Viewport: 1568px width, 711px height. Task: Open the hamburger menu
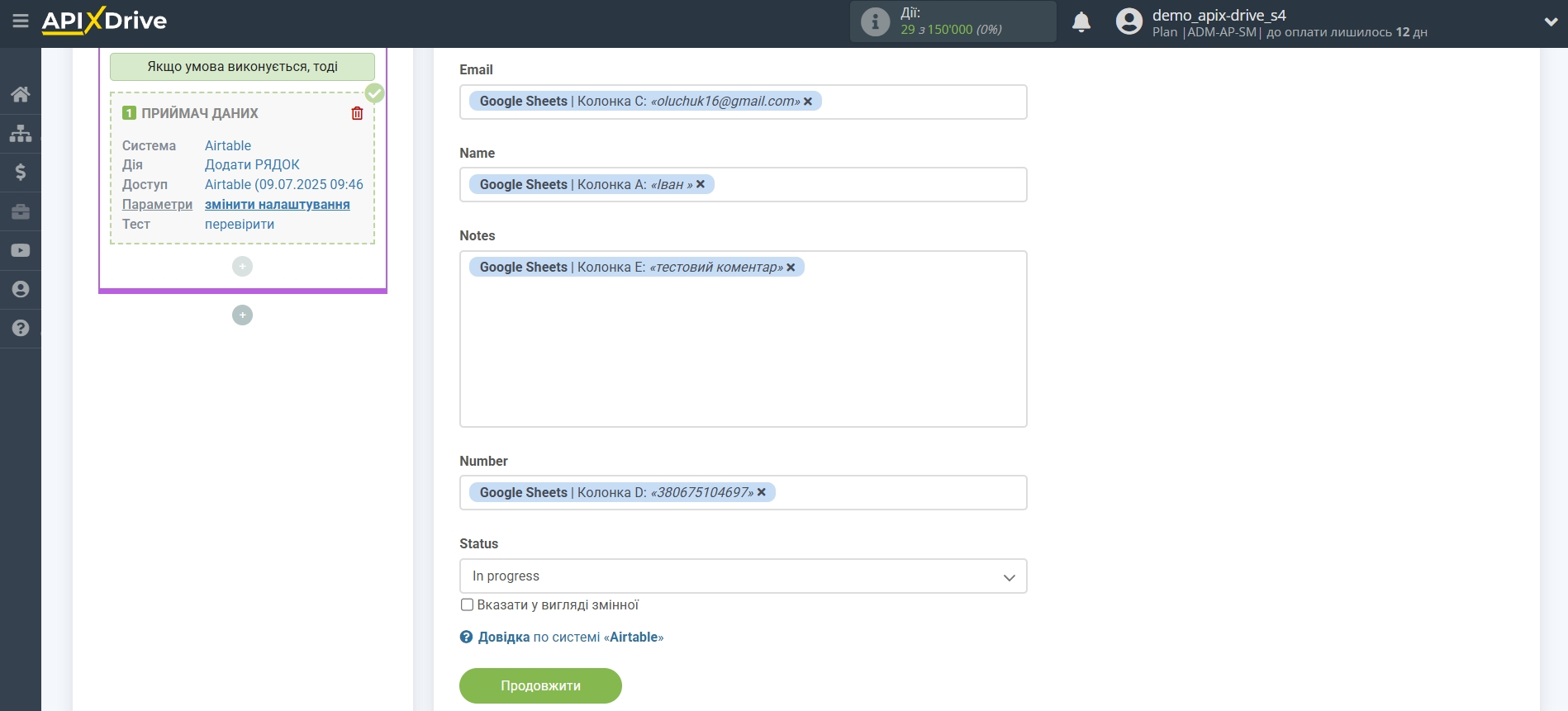point(21,21)
